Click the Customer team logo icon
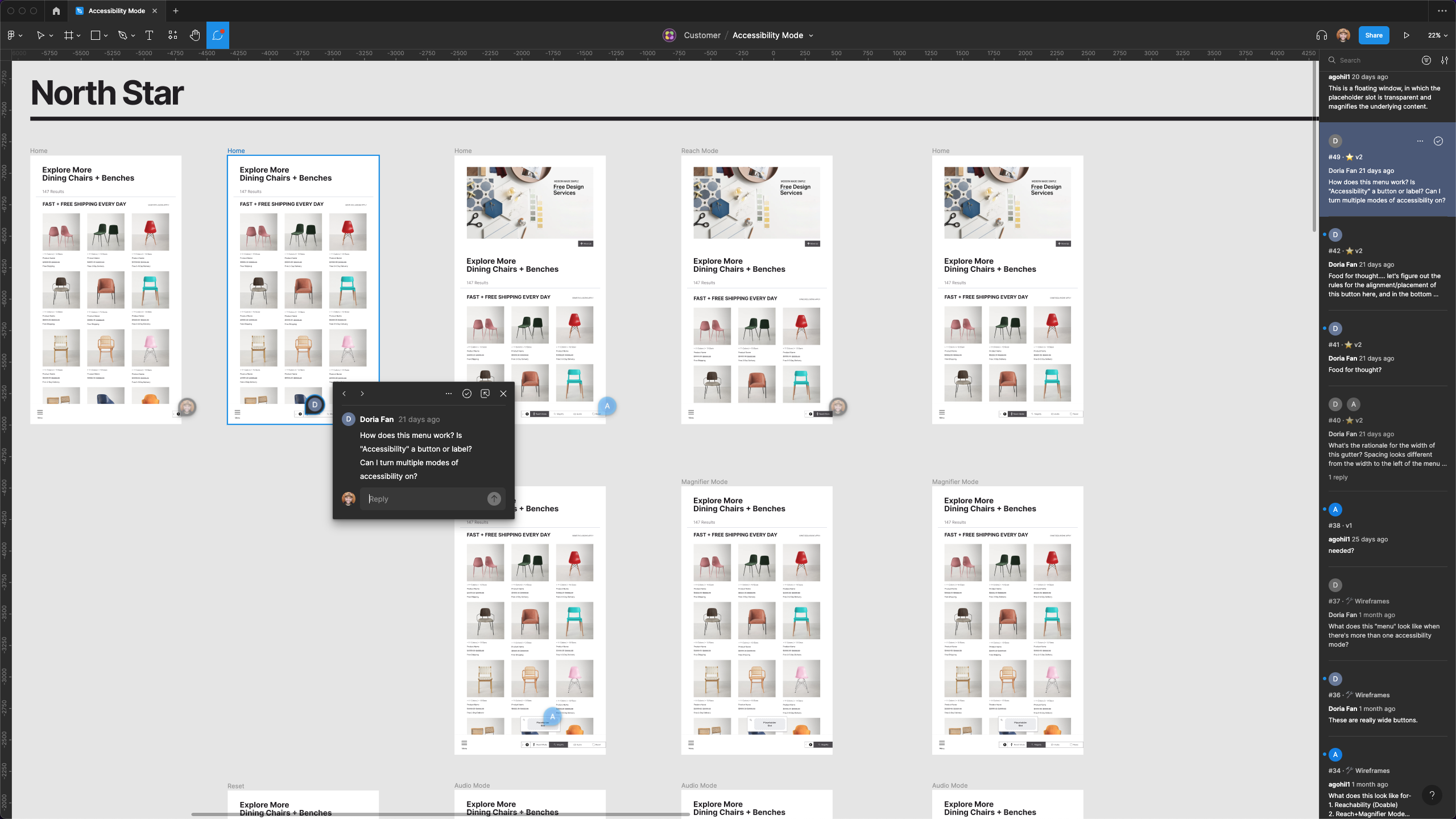The image size is (1456, 819). tap(669, 35)
